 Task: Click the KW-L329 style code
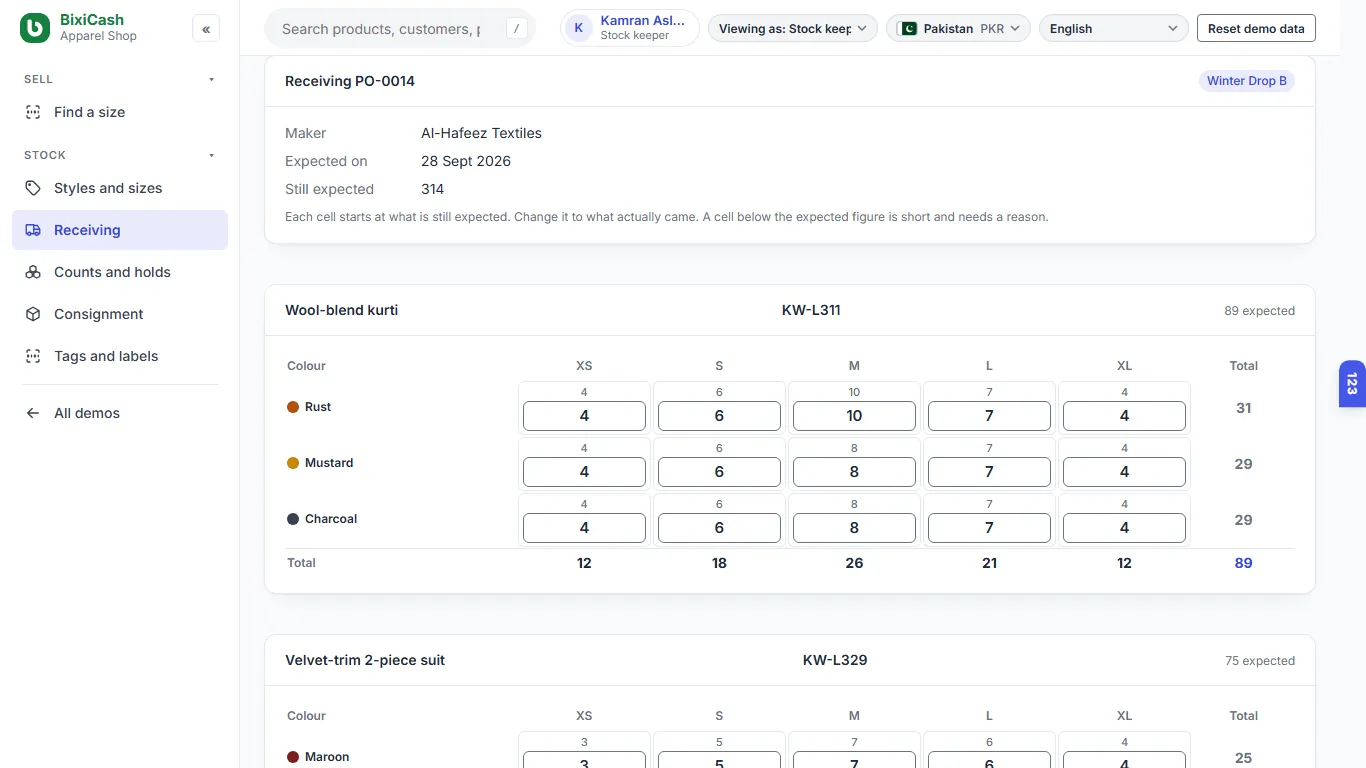(835, 660)
